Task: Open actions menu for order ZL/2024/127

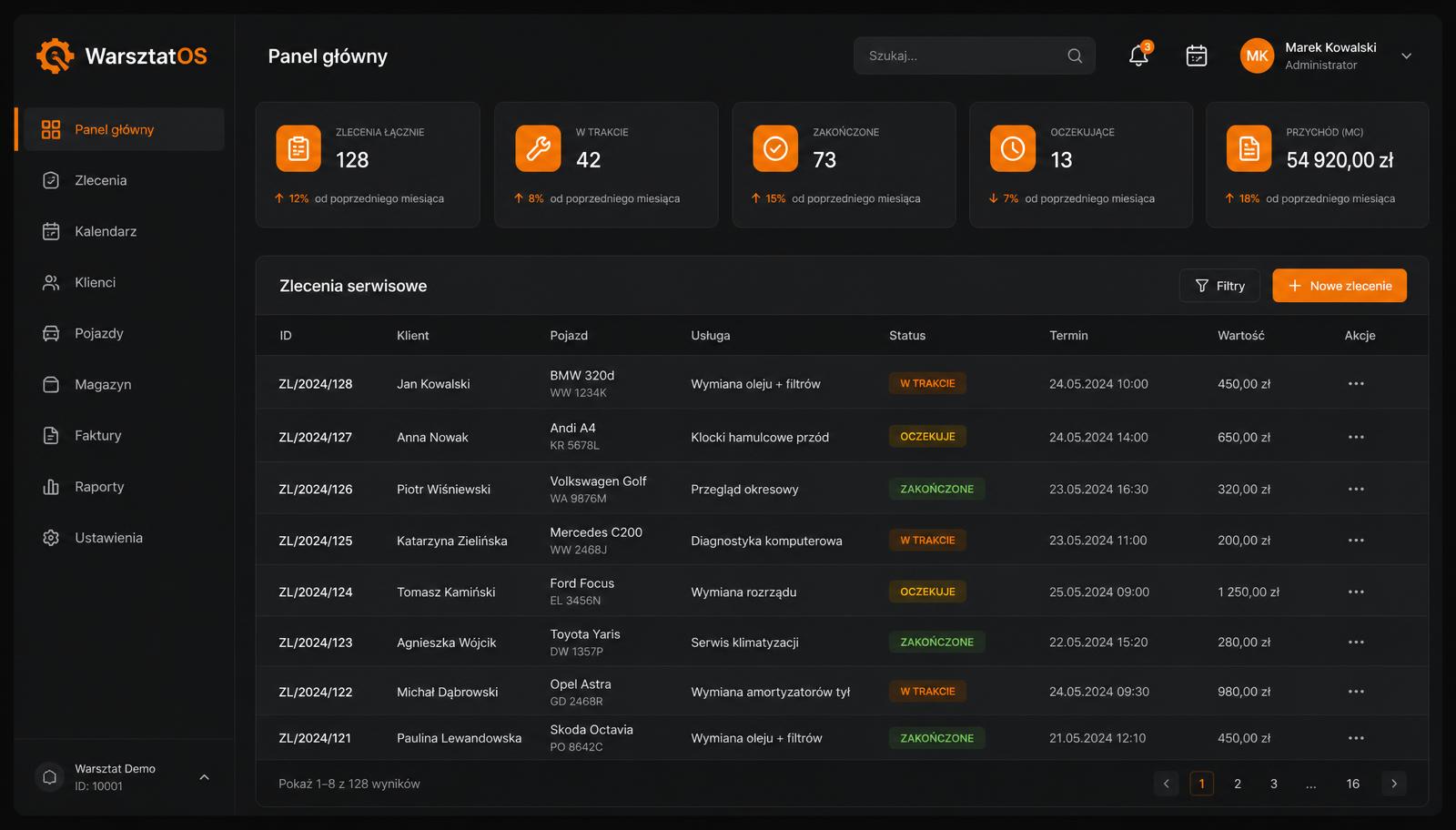Action: (1356, 437)
